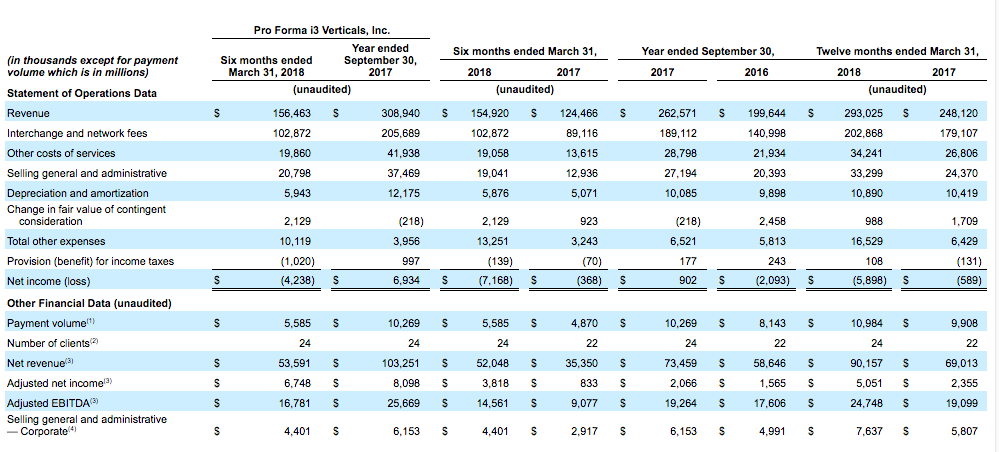999x452 pixels.
Task: Click net revenue value 103,251
Action: click(x=402, y=363)
